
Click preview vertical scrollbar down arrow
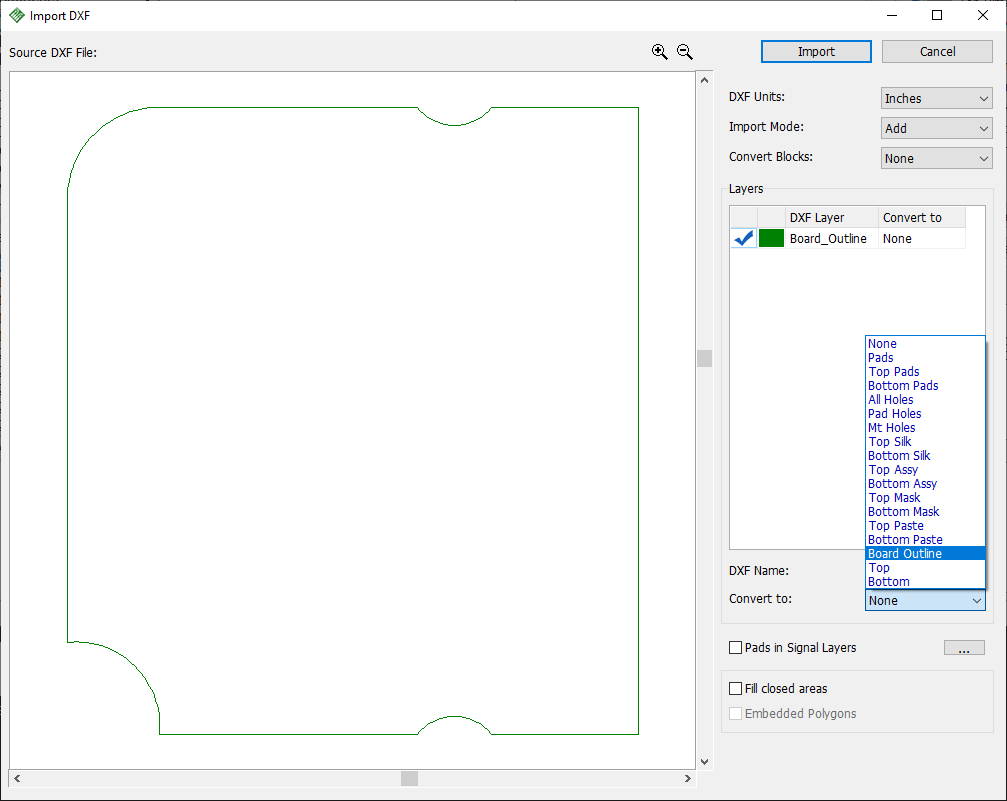705,762
